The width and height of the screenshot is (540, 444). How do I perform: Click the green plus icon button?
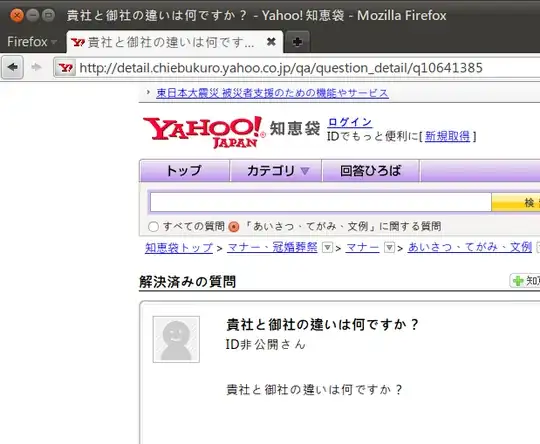coord(525,281)
